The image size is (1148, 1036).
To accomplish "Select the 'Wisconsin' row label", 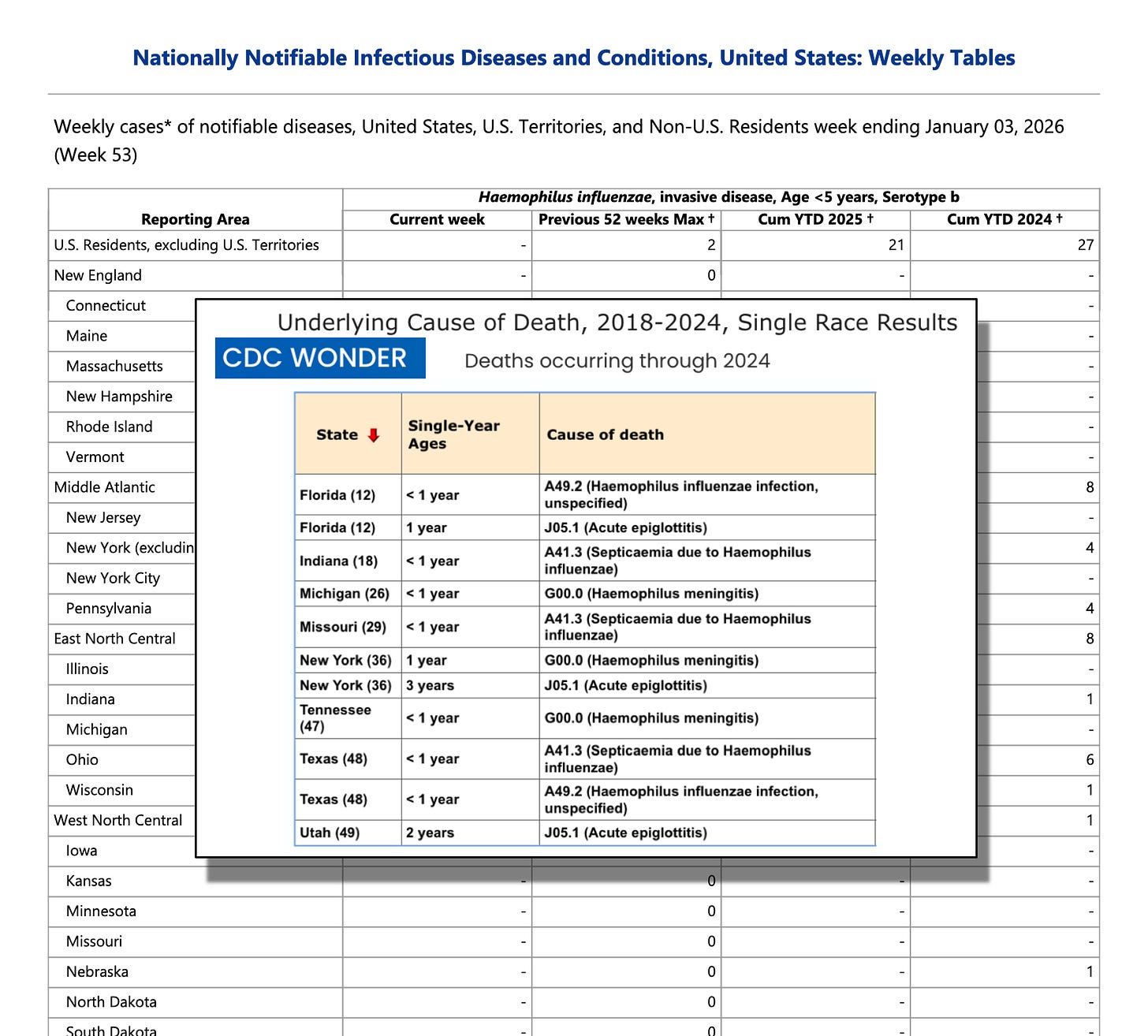I will (99, 790).
